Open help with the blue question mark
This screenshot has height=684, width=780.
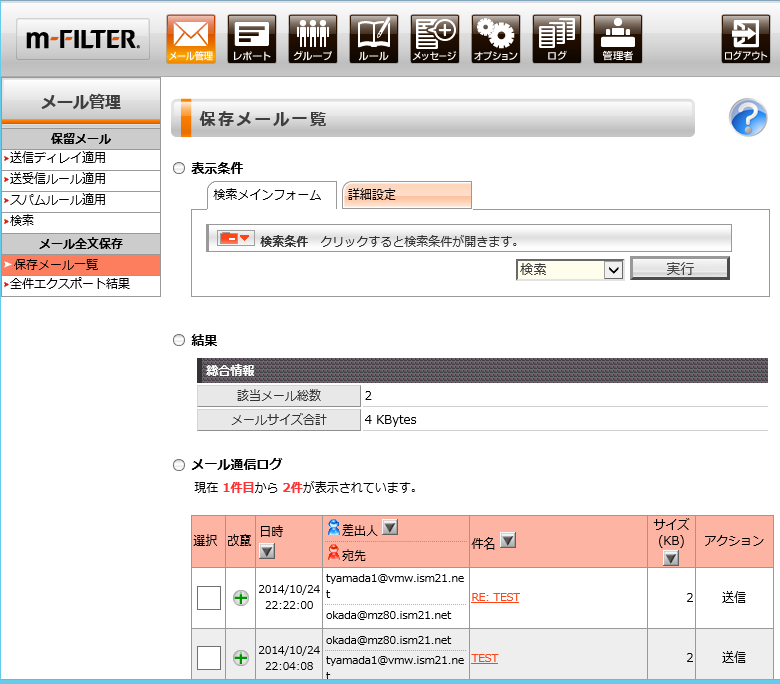(x=747, y=118)
